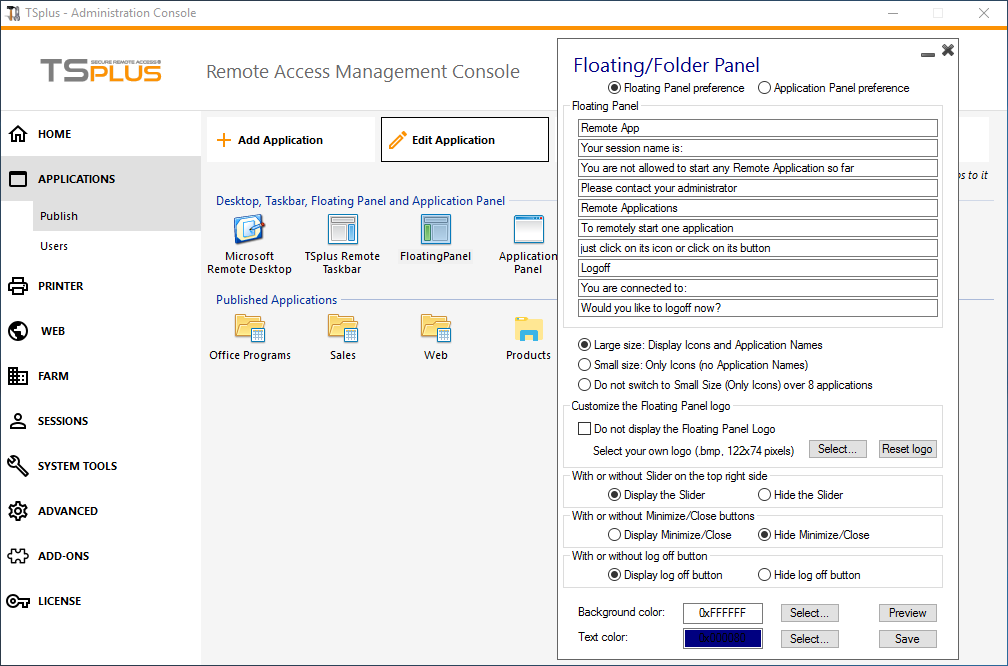Go to System Tools in sidebar
The width and height of the screenshot is (1008, 666).
77,466
